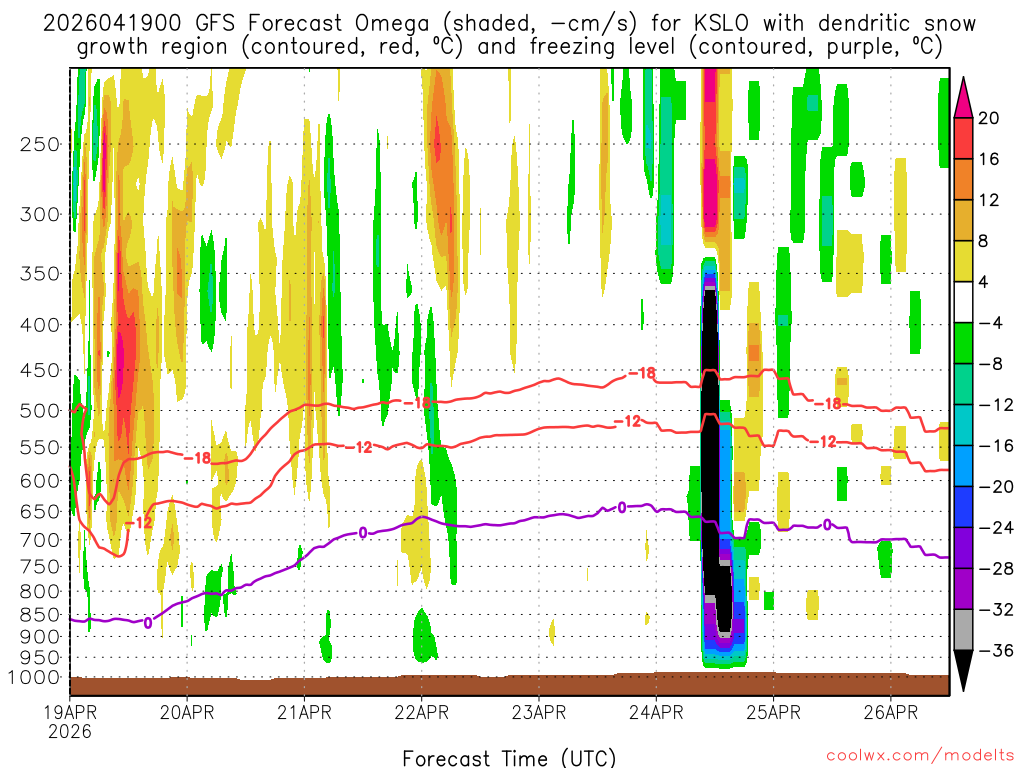Click the 22APR date label on the time axis
The image size is (1024, 768).
coord(422,712)
